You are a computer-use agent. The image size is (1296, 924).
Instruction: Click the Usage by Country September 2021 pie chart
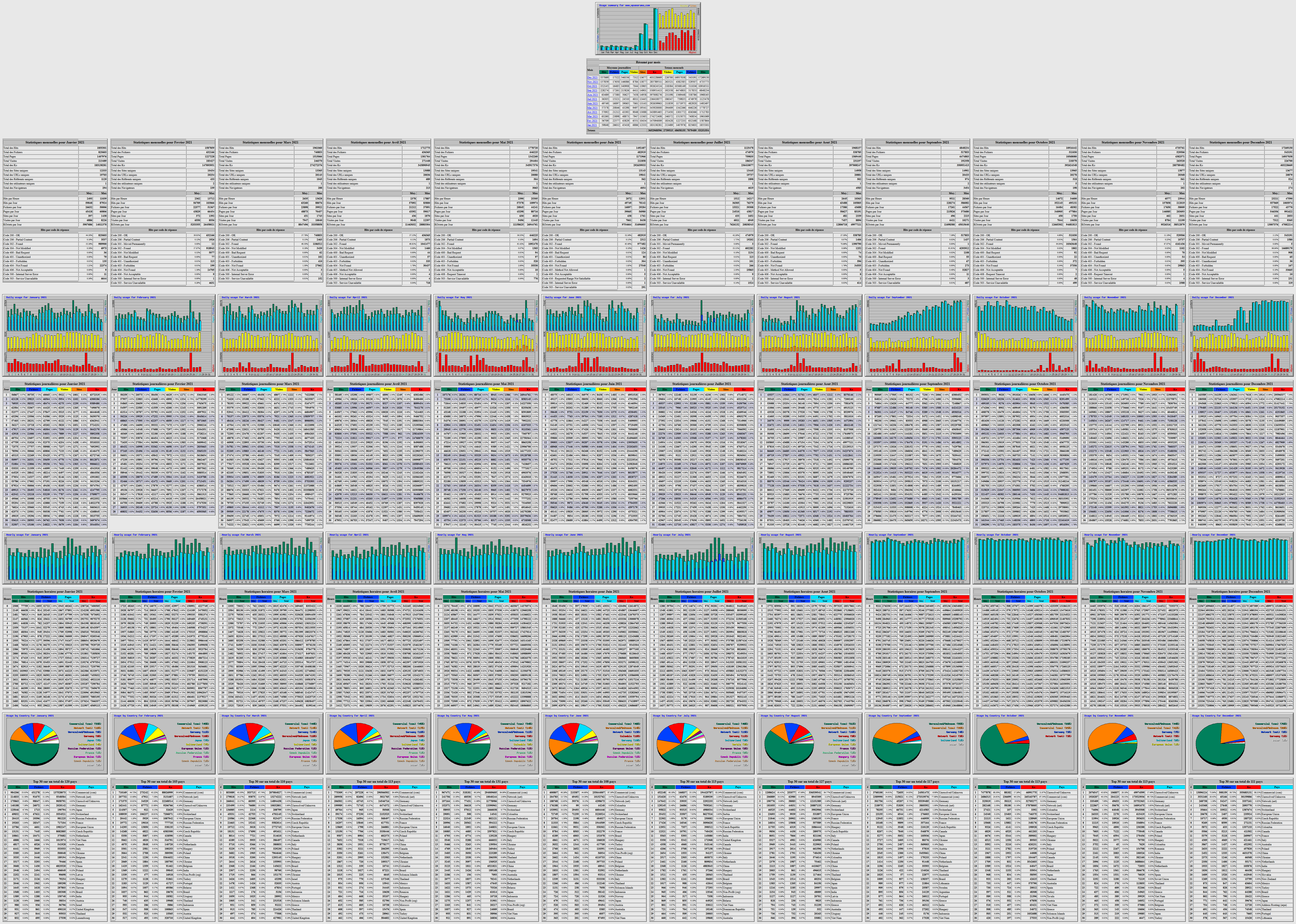[x=918, y=744]
